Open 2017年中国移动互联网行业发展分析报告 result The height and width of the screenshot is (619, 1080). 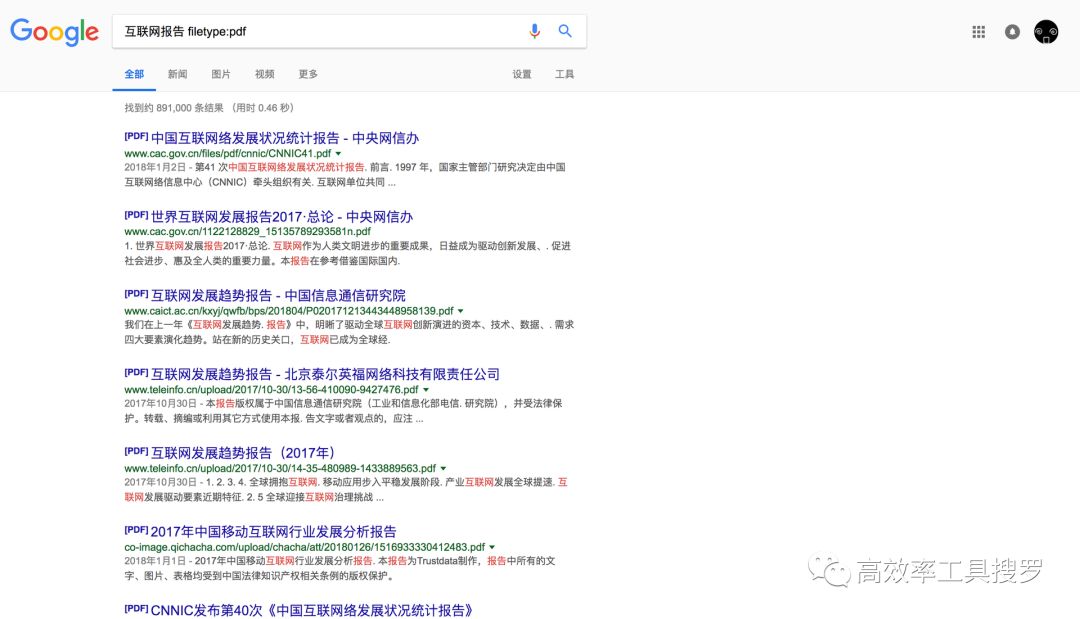pos(273,532)
